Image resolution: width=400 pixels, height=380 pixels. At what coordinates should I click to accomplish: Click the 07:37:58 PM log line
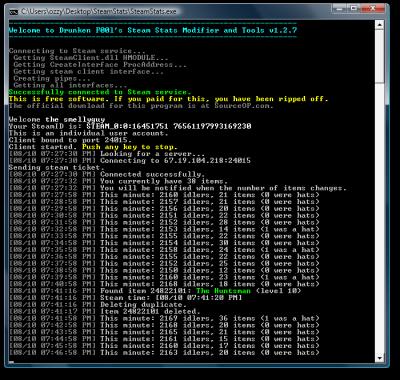164,263
